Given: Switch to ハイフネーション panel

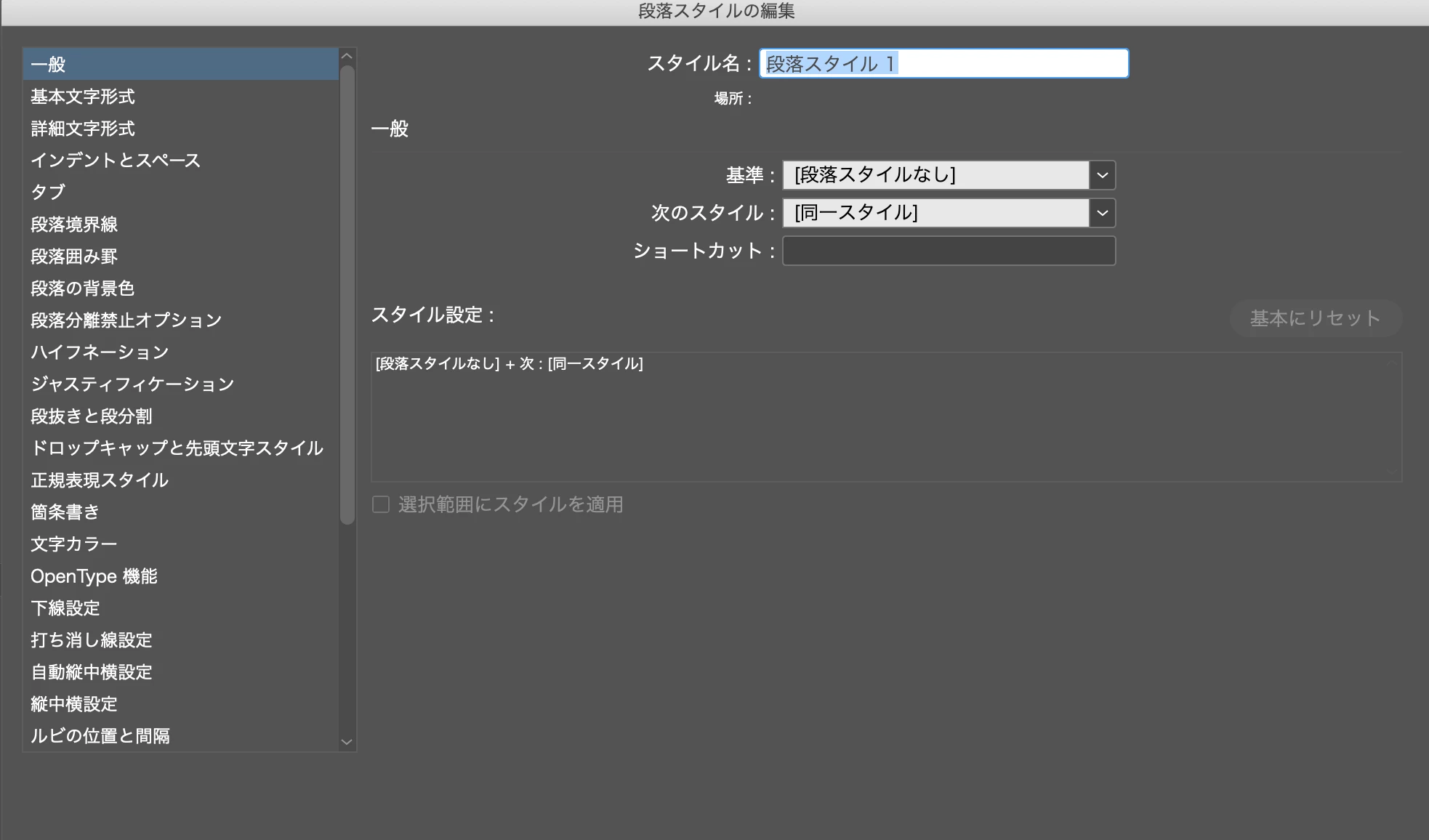Looking at the screenshot, I should (x=100, y=352).
